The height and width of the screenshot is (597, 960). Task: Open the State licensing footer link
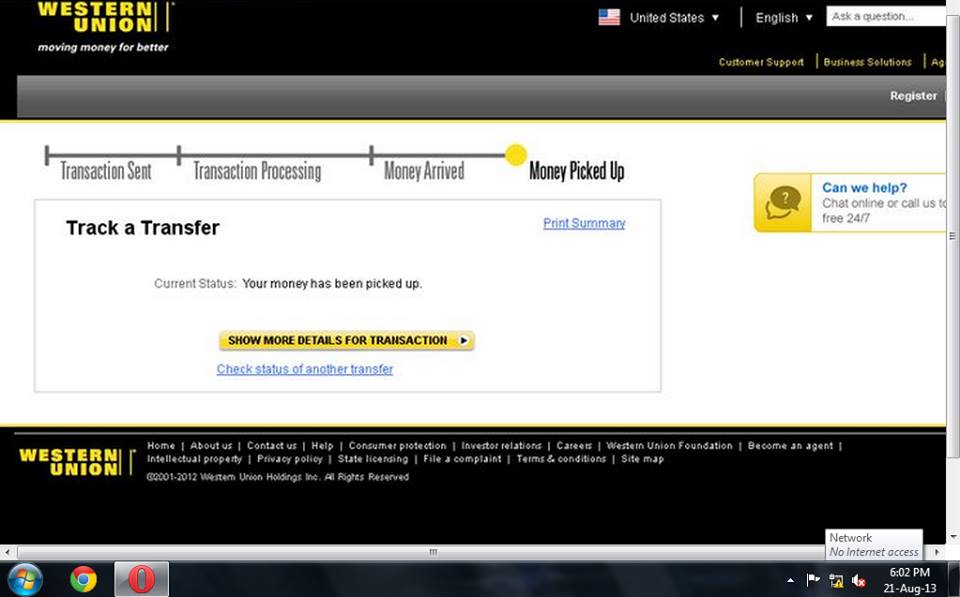pos(373,459)
